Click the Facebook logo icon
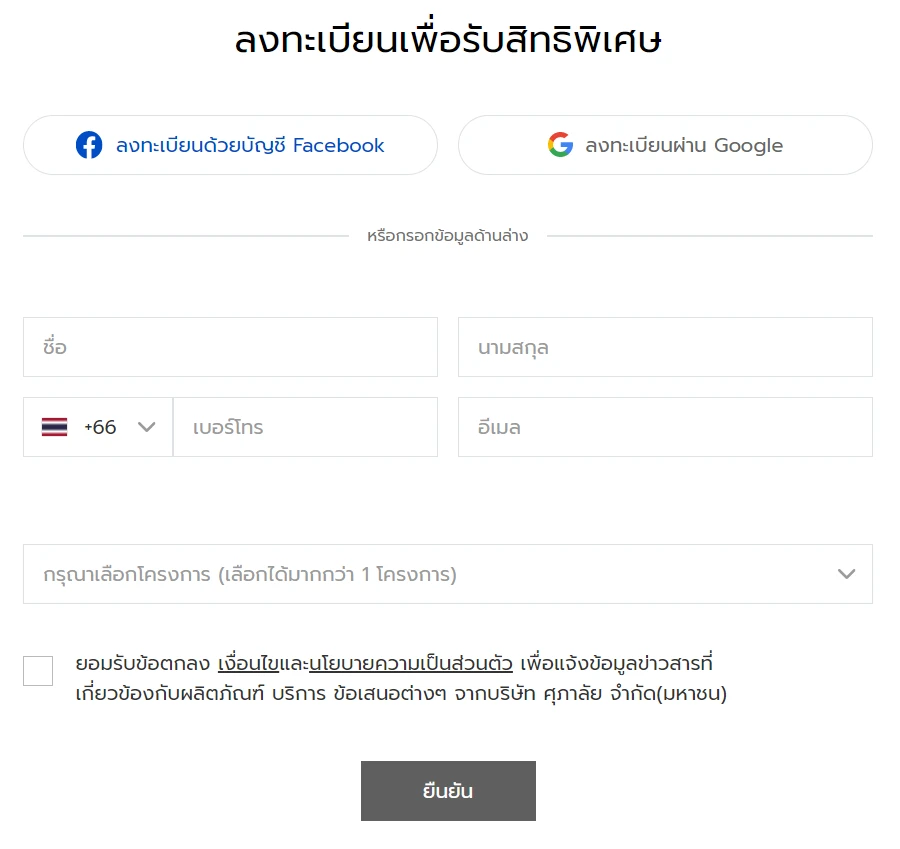Image resolution: width=900 pixels, height=849 pixels. coord(89,145)
